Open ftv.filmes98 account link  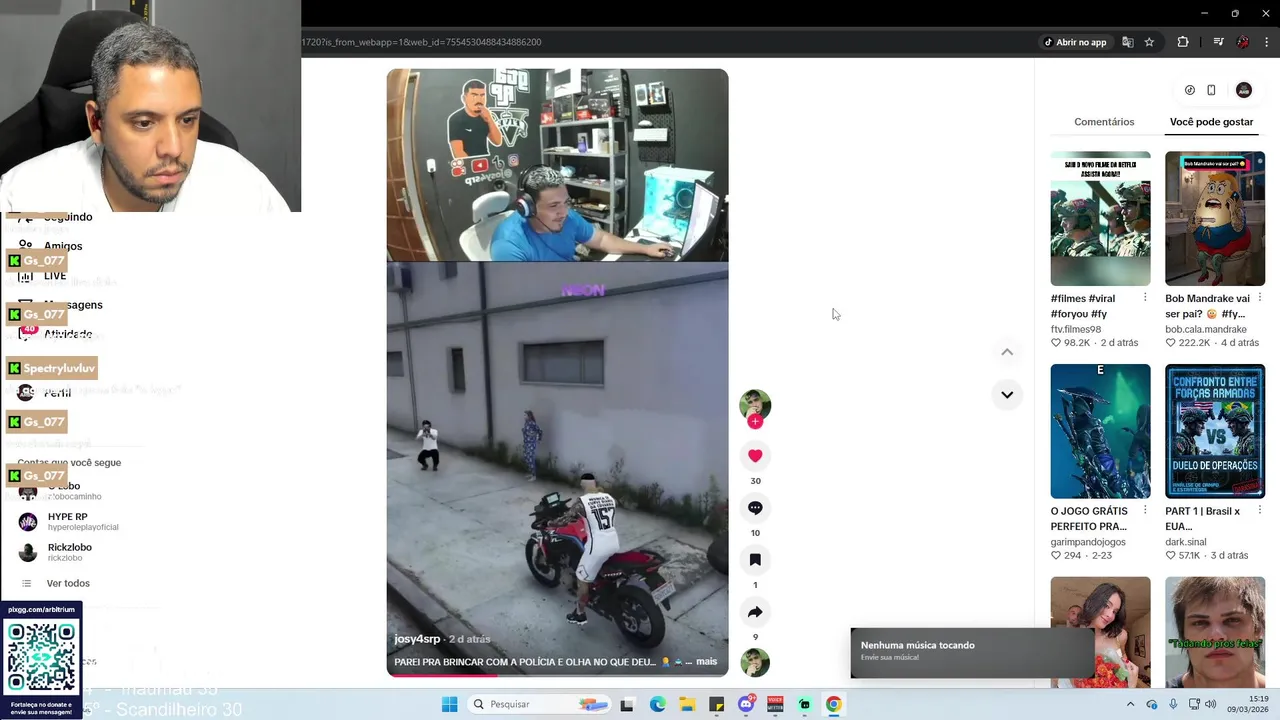[x=1075, y=329]
